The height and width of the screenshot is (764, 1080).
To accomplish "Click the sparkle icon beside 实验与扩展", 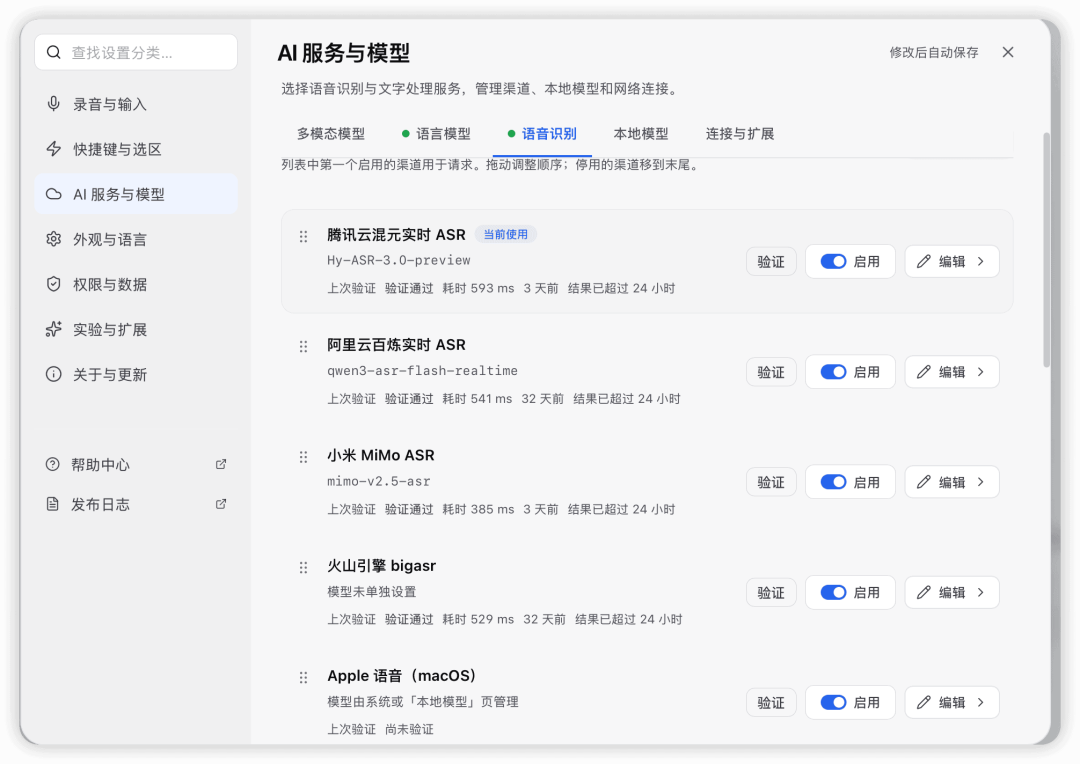I will tap(54, 329).
